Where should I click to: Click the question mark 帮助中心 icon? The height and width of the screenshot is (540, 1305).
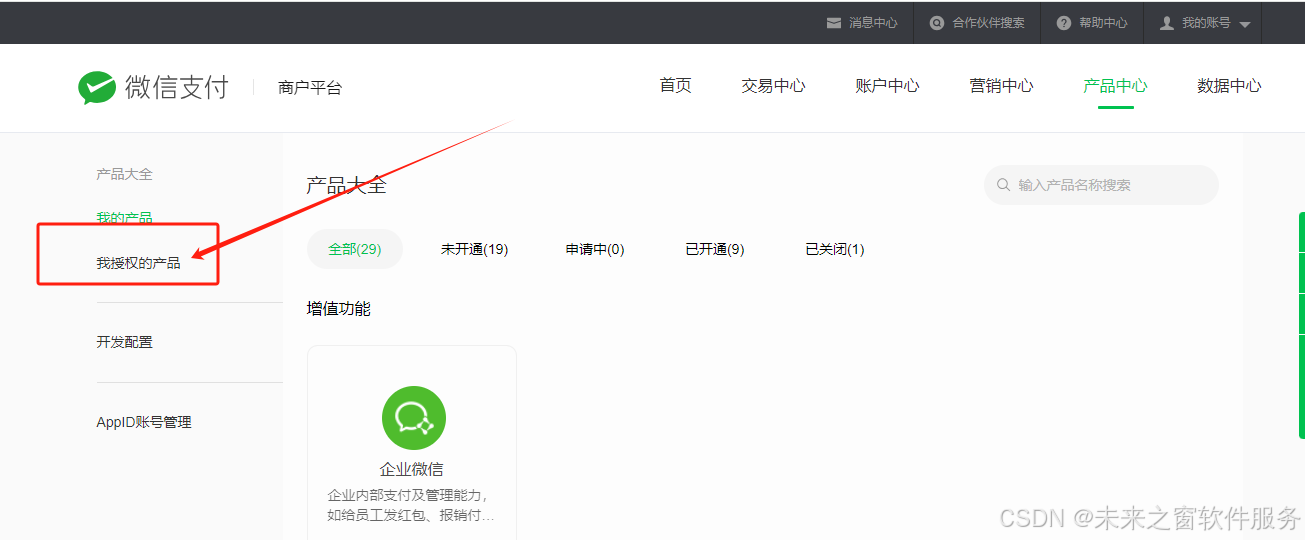1064,23
